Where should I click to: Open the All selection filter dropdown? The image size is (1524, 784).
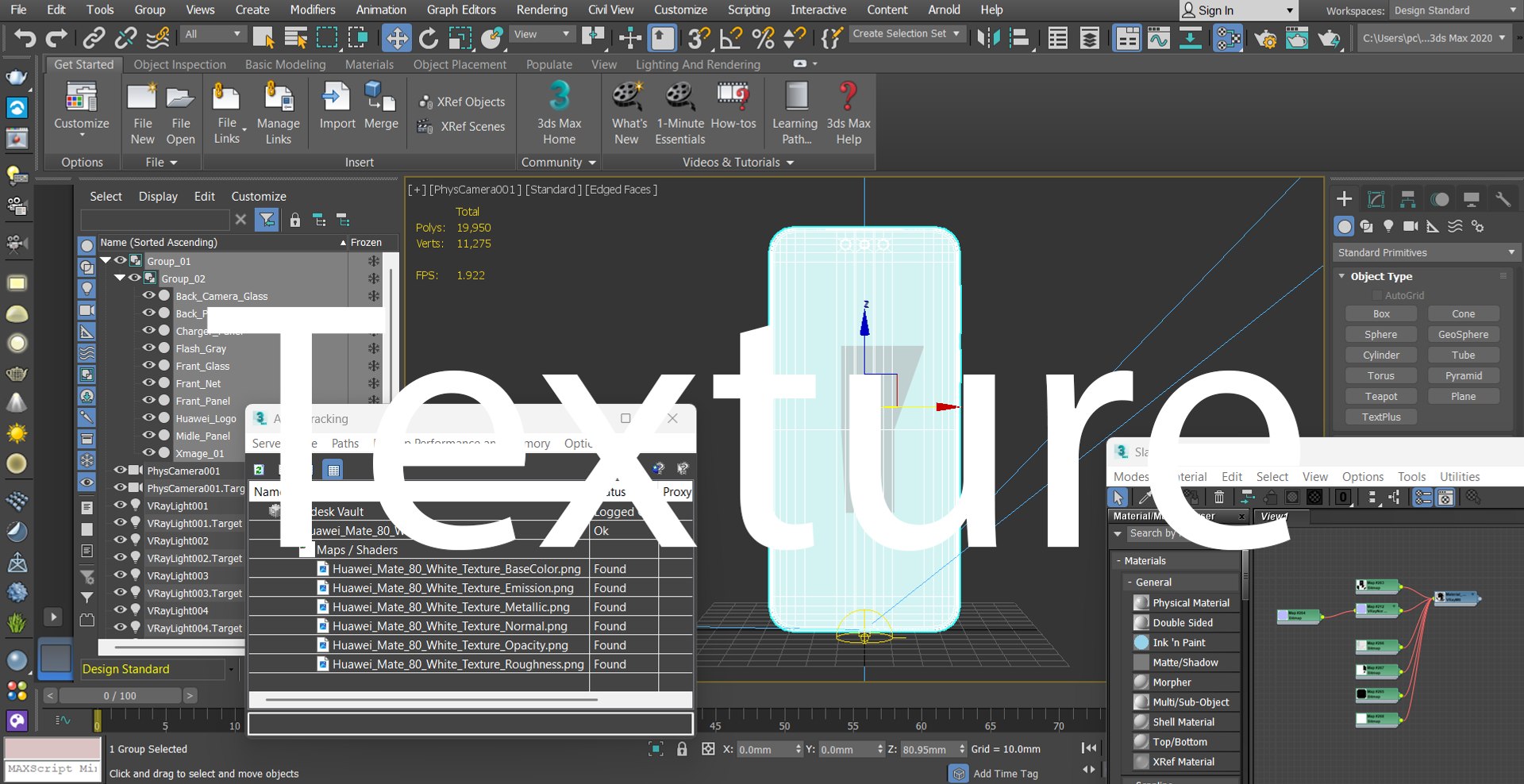click(x=212, y=34)
